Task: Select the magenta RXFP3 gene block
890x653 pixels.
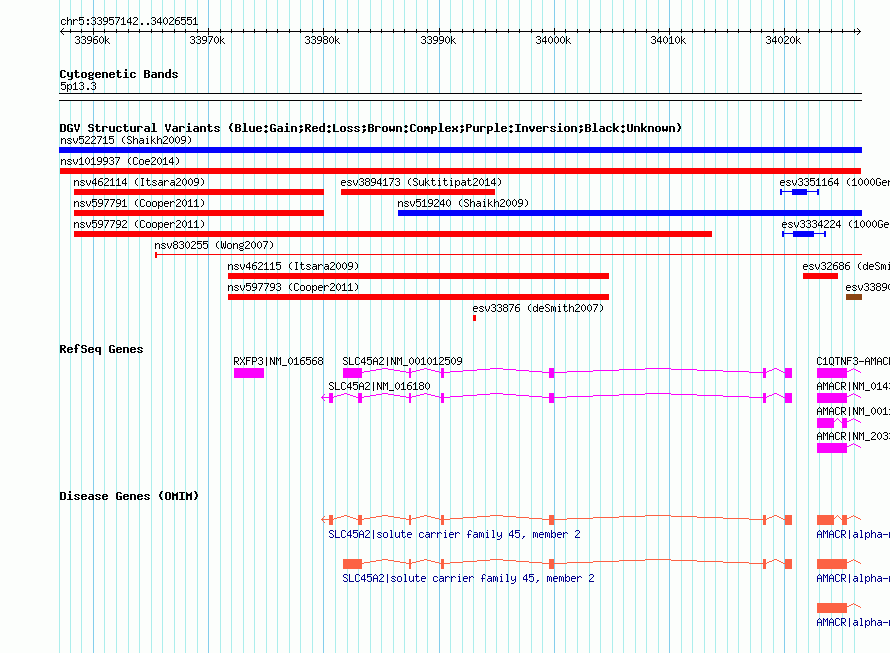Action: 249,373
